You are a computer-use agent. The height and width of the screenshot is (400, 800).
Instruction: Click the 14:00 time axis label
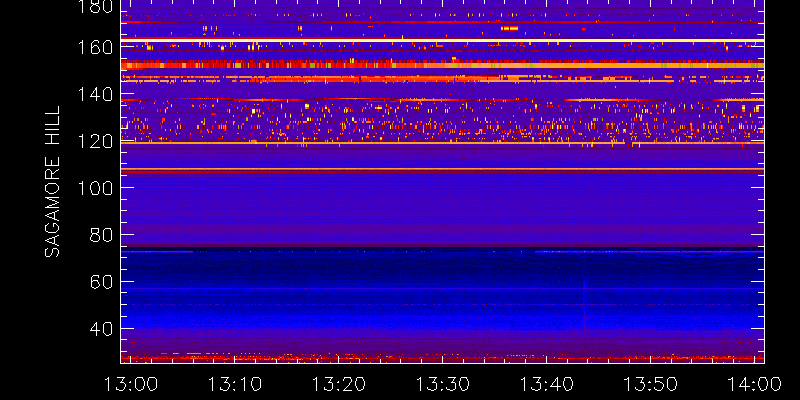click(x=755, y=384)
